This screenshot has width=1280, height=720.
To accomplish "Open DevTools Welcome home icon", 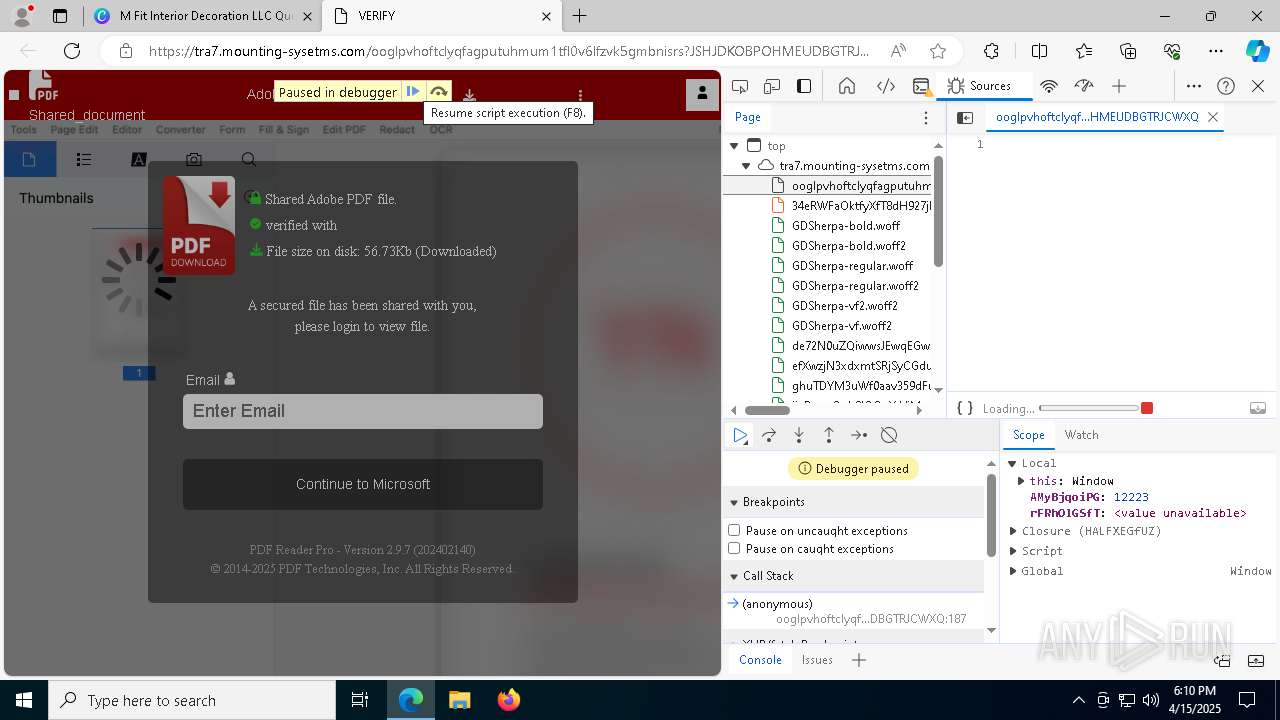I will 847,86.
